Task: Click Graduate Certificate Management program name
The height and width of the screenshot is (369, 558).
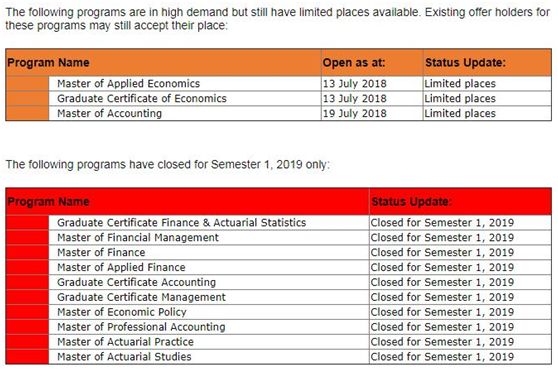Action: coord(141,297)
